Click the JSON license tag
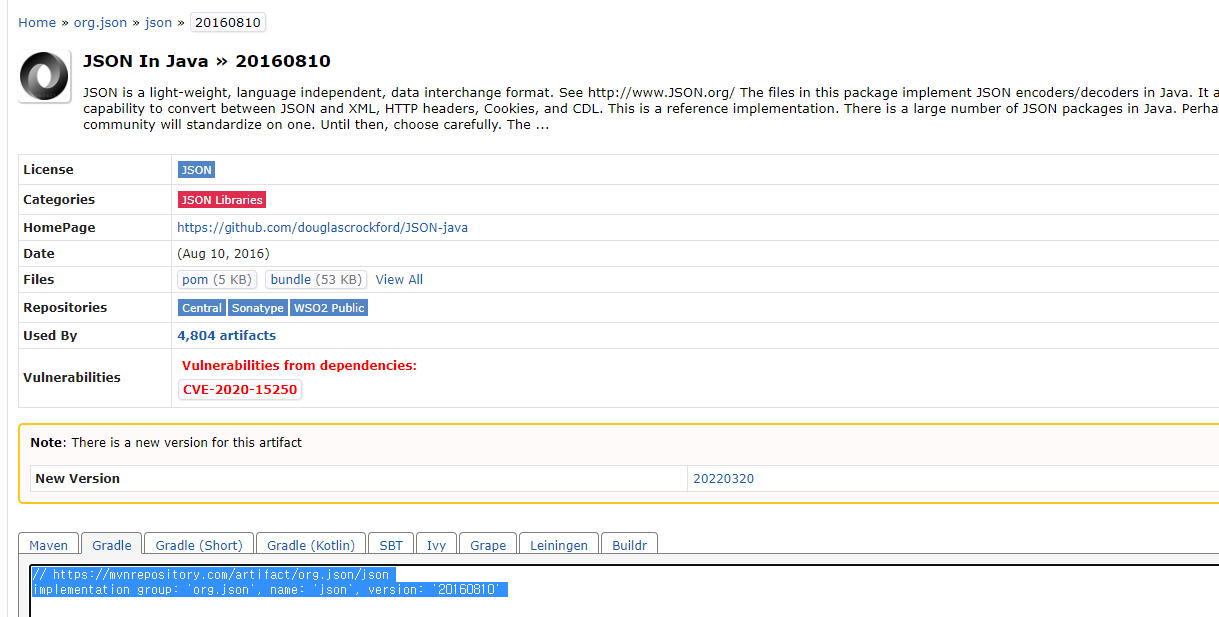This screenshot has height=617, width=1219. [196, 170]
